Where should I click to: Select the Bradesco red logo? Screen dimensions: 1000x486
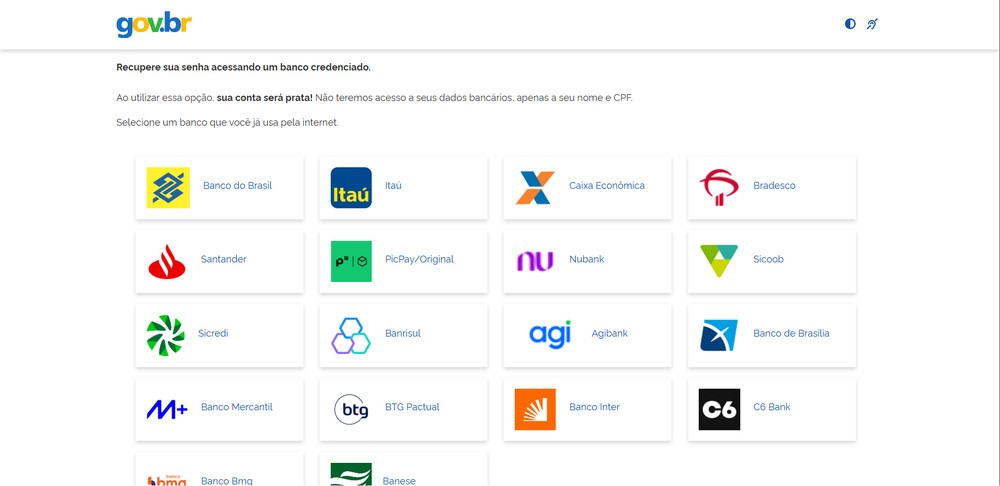pyautogui.click(x=719, y=188)
